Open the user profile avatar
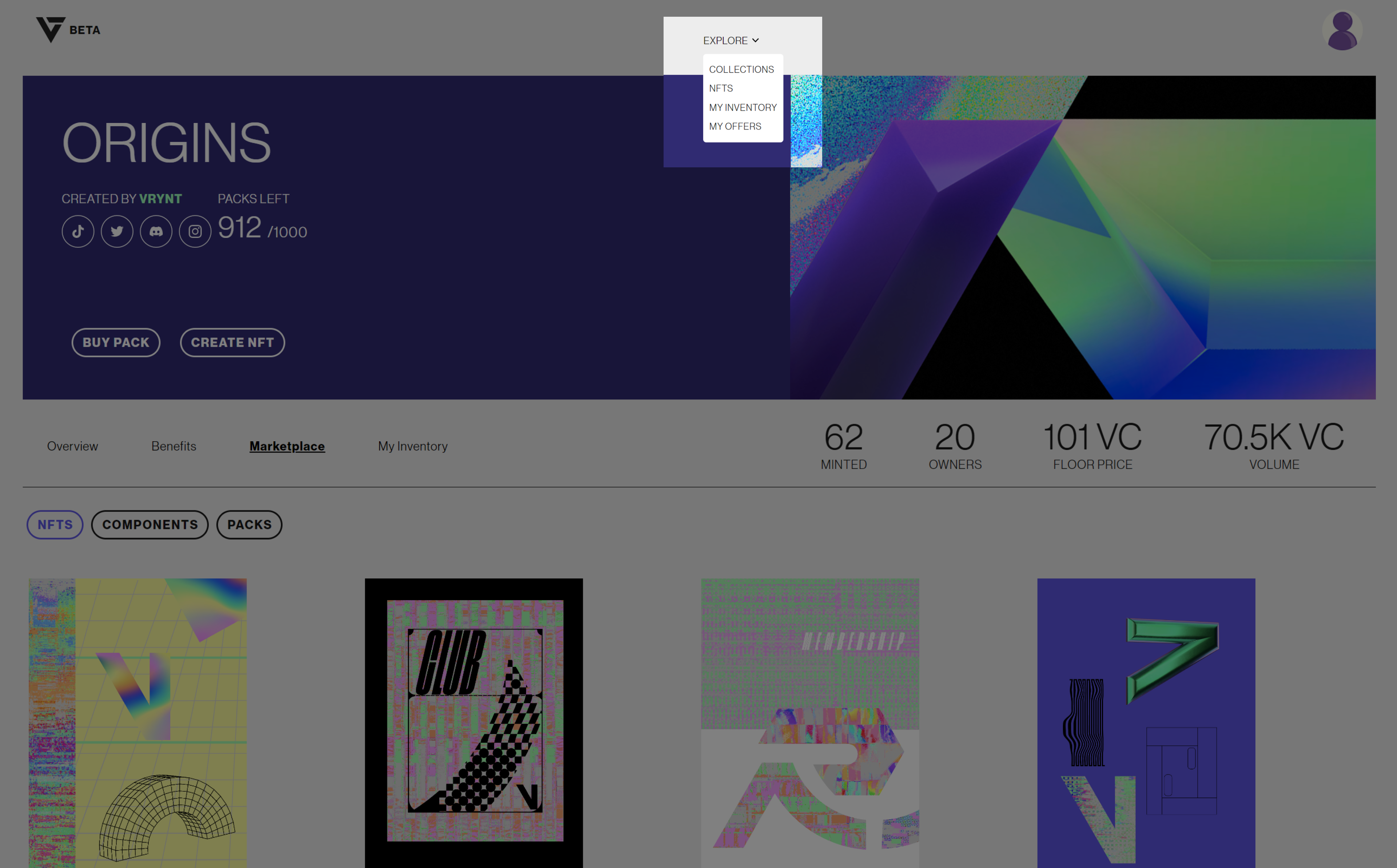Screen dimensions: 1397x868 (x=1342, y=31)
